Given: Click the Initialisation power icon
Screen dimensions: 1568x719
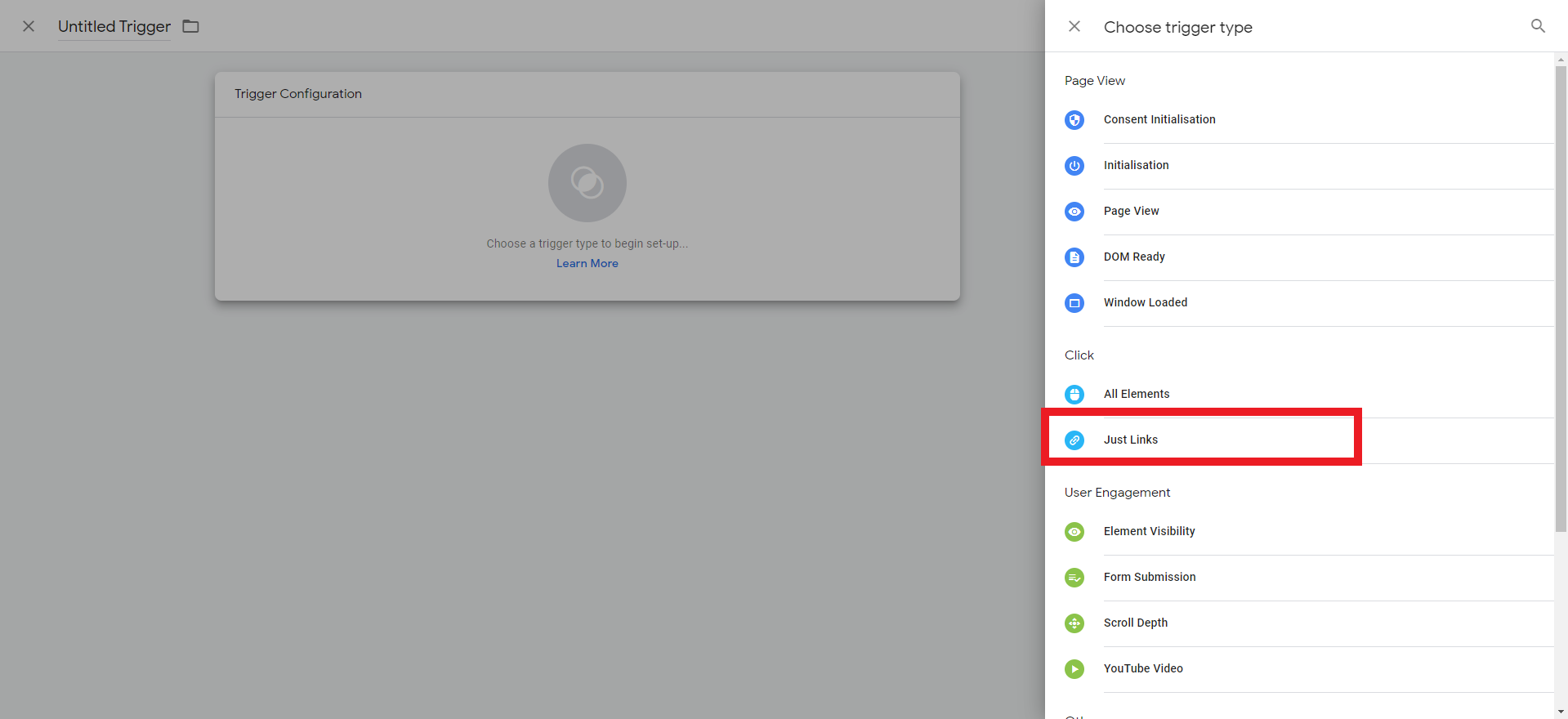Looking at the screenshot, I should point(1074,166).
